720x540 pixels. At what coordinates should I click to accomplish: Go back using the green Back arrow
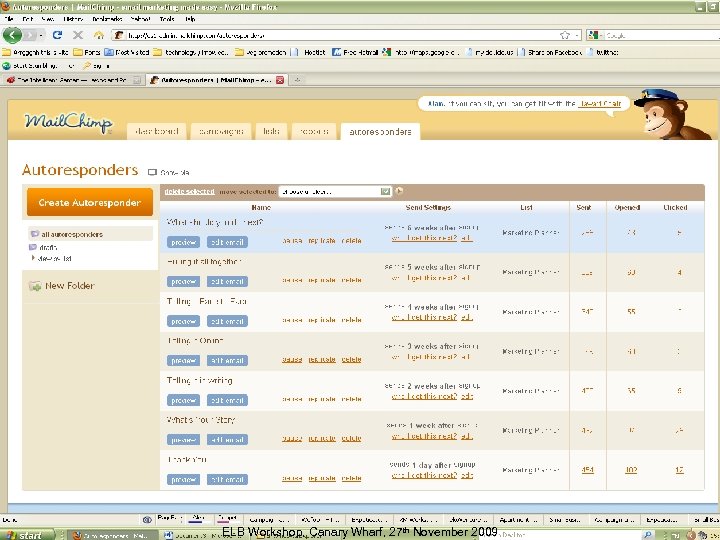coord(12,35)
